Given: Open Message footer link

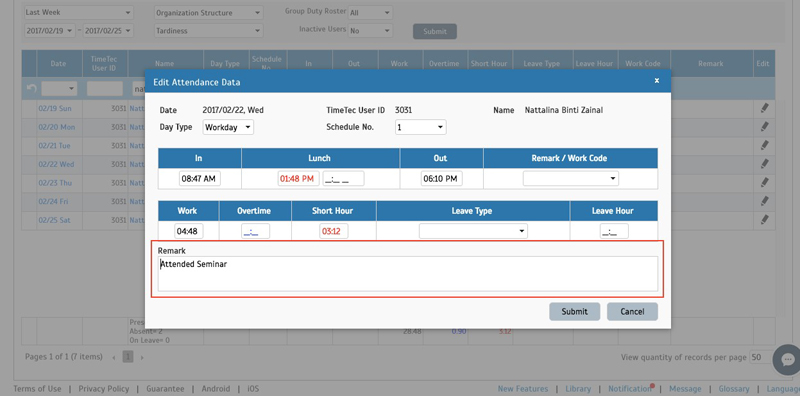Looking at the screenshot, I should click(685, 389).
